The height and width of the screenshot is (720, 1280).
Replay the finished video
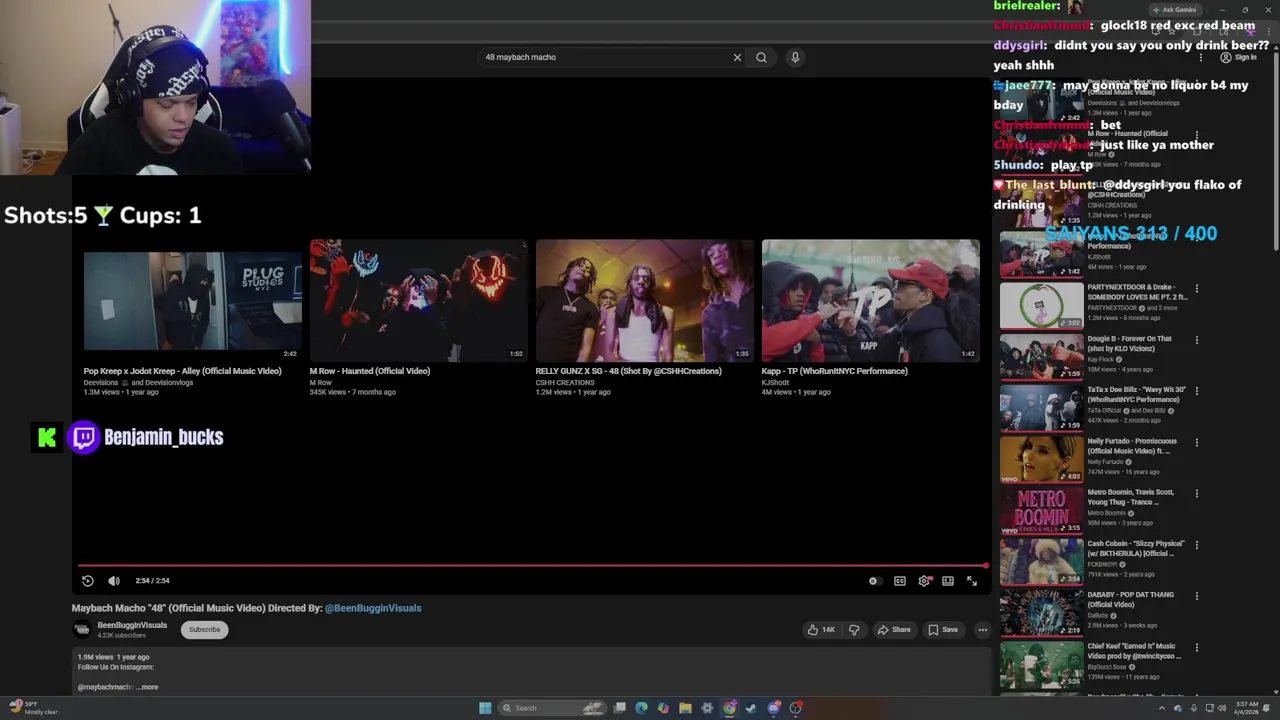point(88,580)
